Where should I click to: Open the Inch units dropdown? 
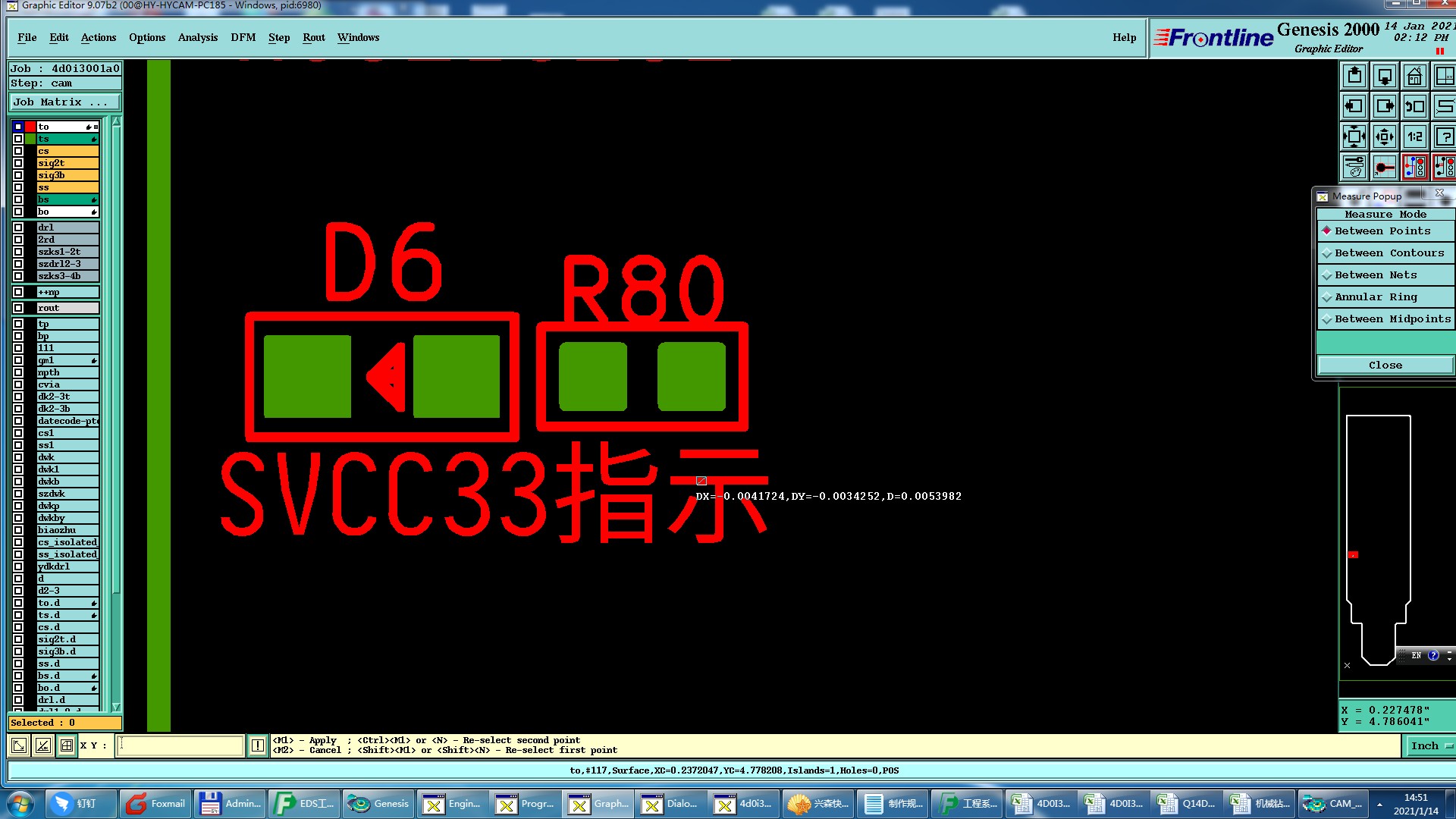pos(1430,746)
